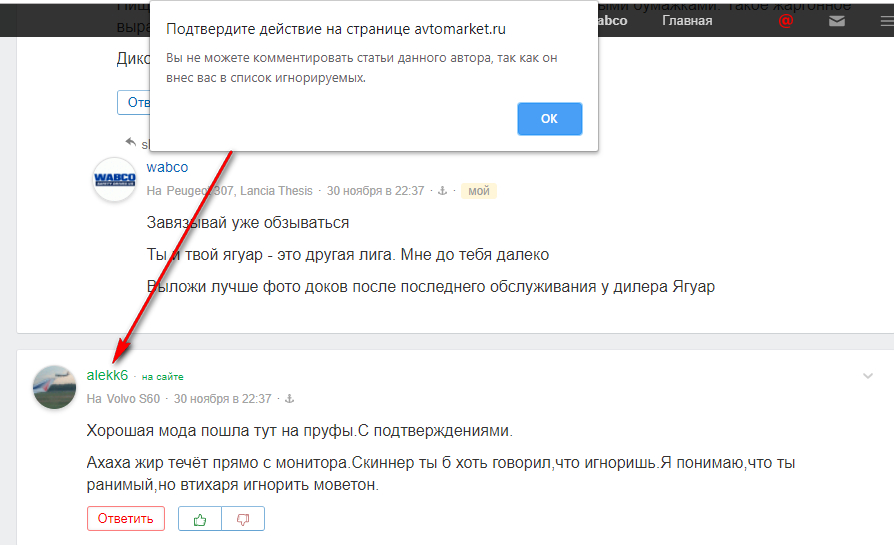
Task: Click the date 30 ноября в 22:37 under alekk6
Action: coord(222,399)
